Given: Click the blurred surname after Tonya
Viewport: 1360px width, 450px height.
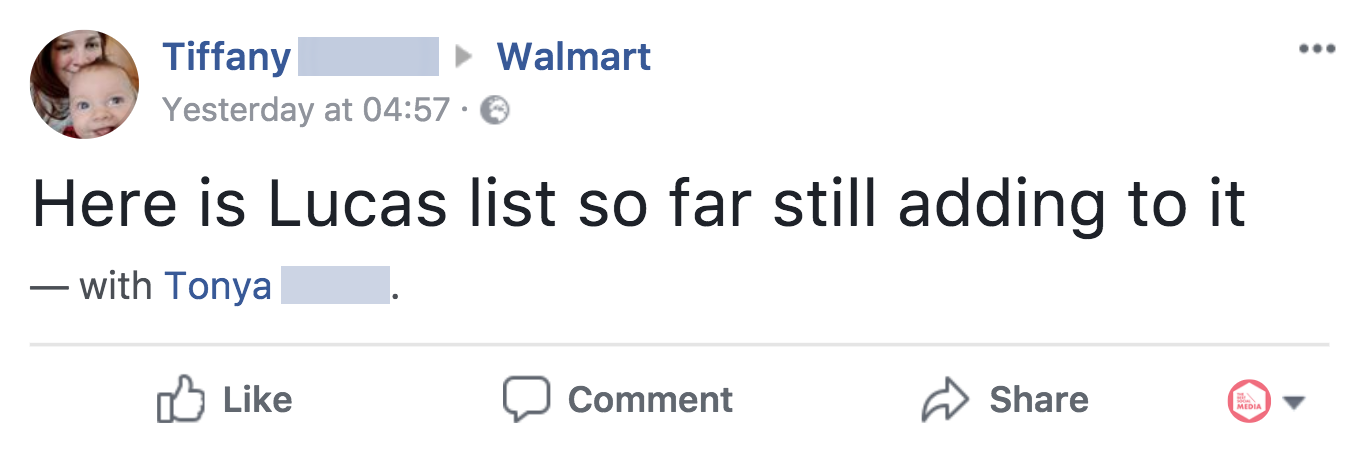Looking at the screenshot, I should pyautogui.click(x=334, y=286).
